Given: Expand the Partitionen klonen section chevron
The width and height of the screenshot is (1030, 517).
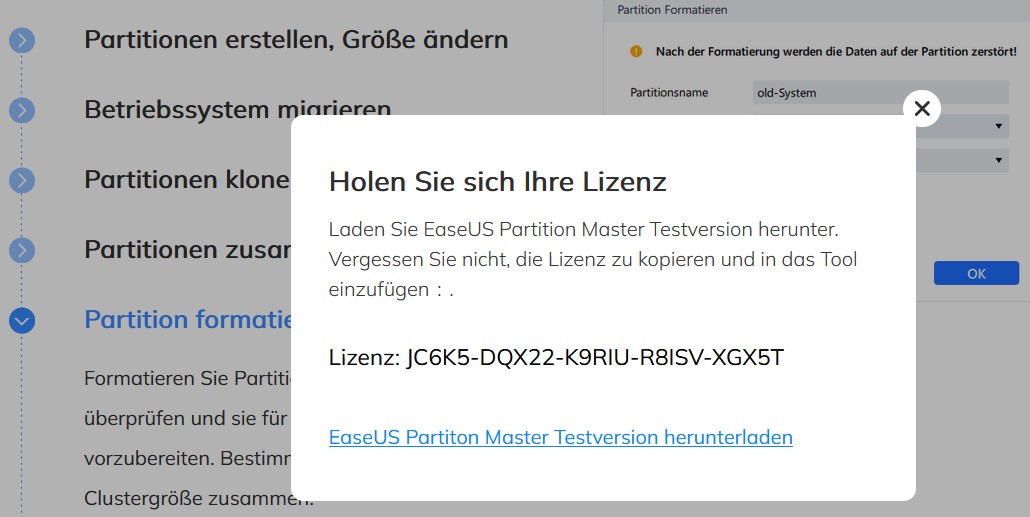Looking at the screenshot, I should point(22,180).
